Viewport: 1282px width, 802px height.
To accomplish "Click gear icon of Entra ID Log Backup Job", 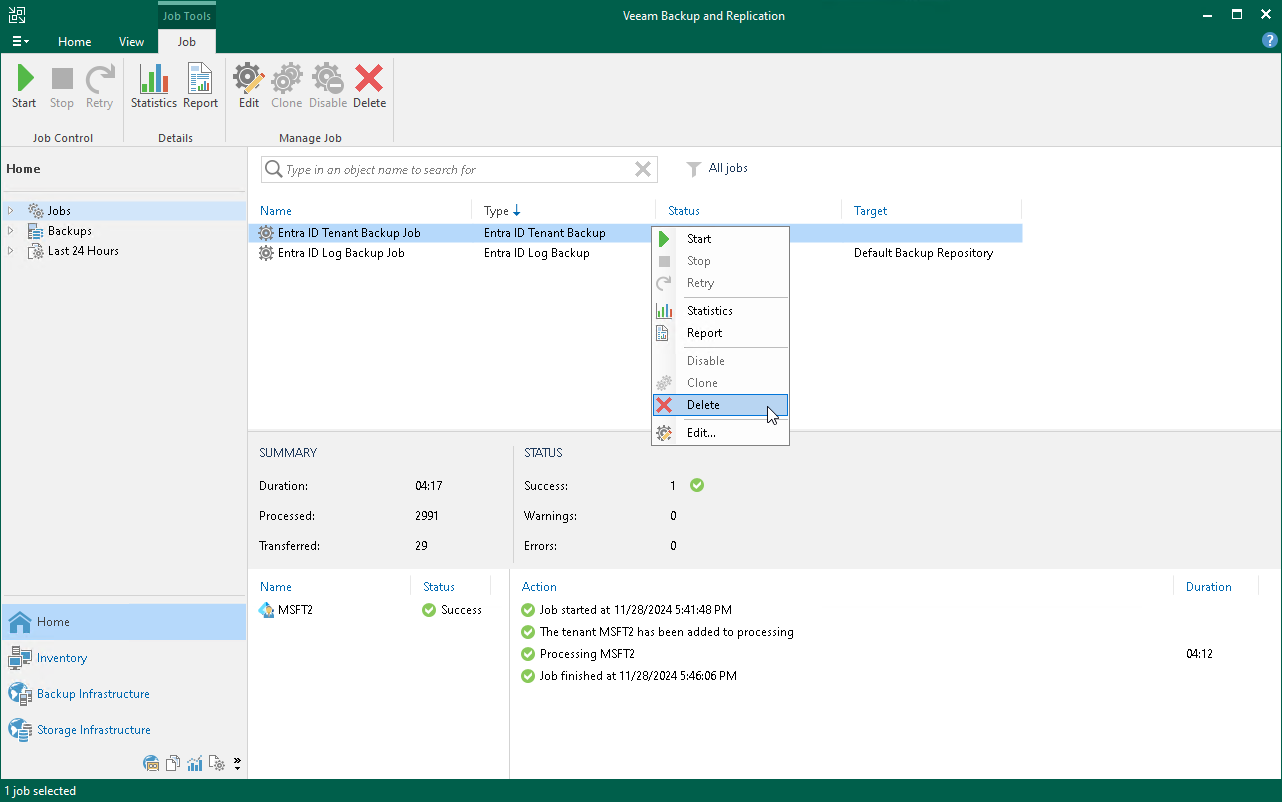I will pos(266,253).
